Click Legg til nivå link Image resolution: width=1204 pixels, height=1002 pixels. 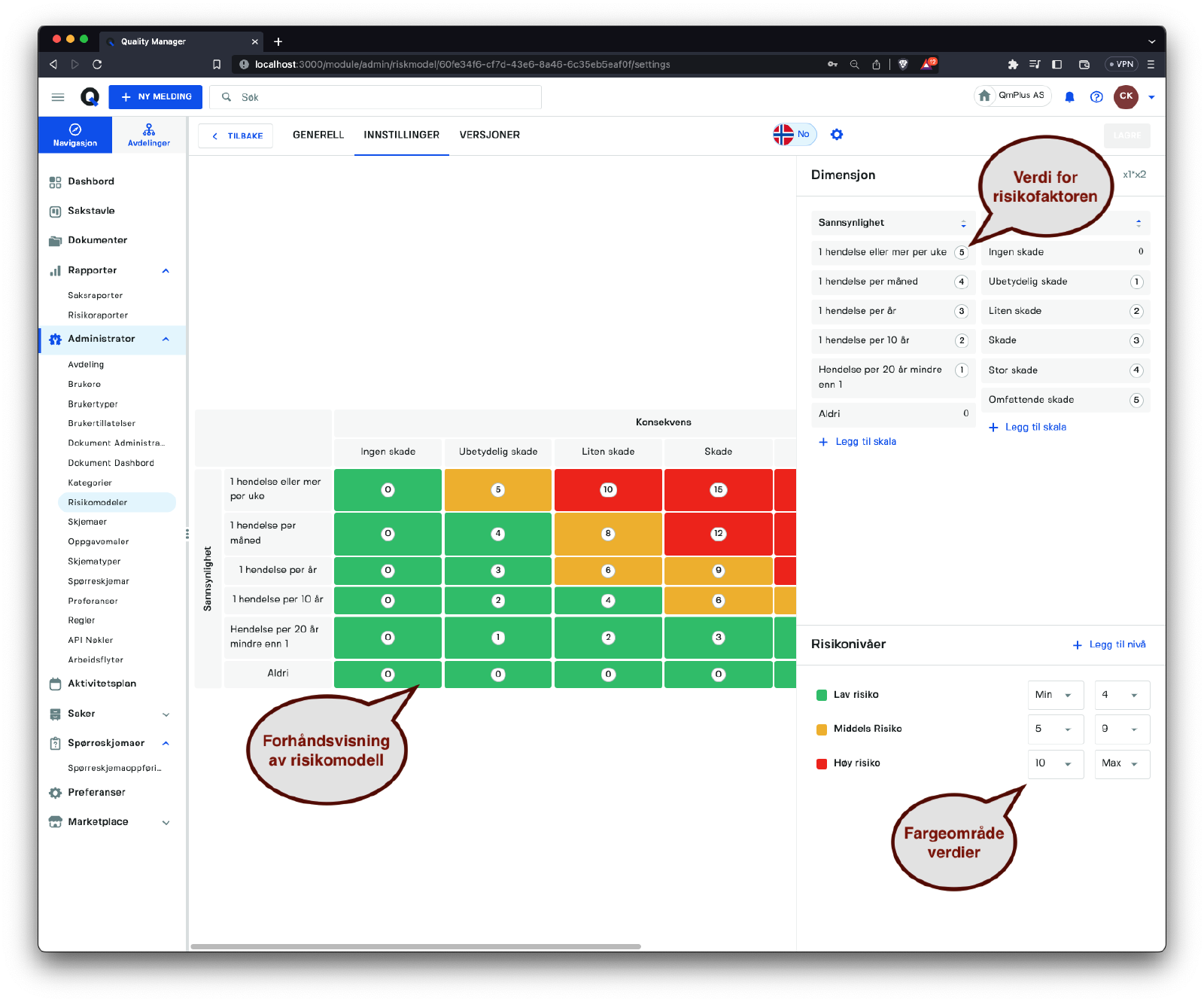[x=1109, y=644]
